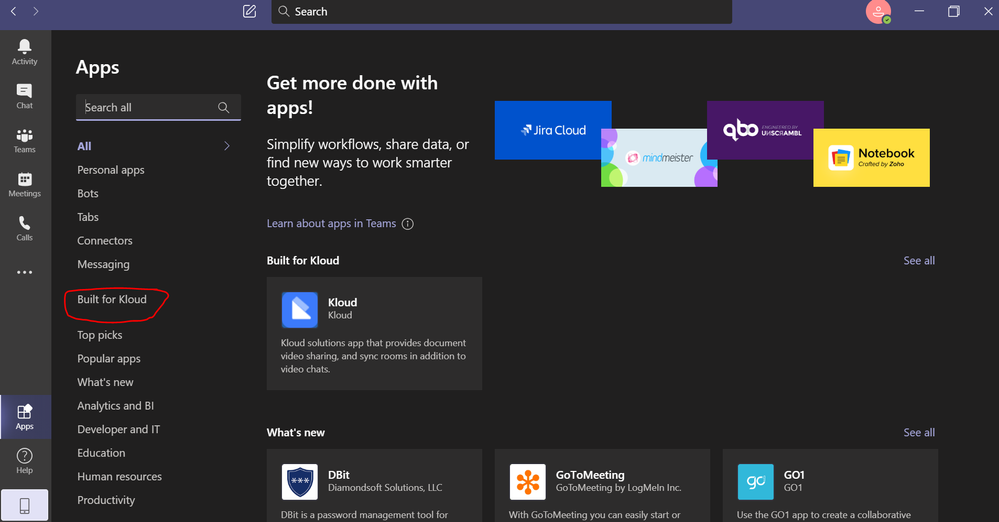Screen dimensions: 999x522
Task: Filter by Bots
Action: click(x=88, y=194)
